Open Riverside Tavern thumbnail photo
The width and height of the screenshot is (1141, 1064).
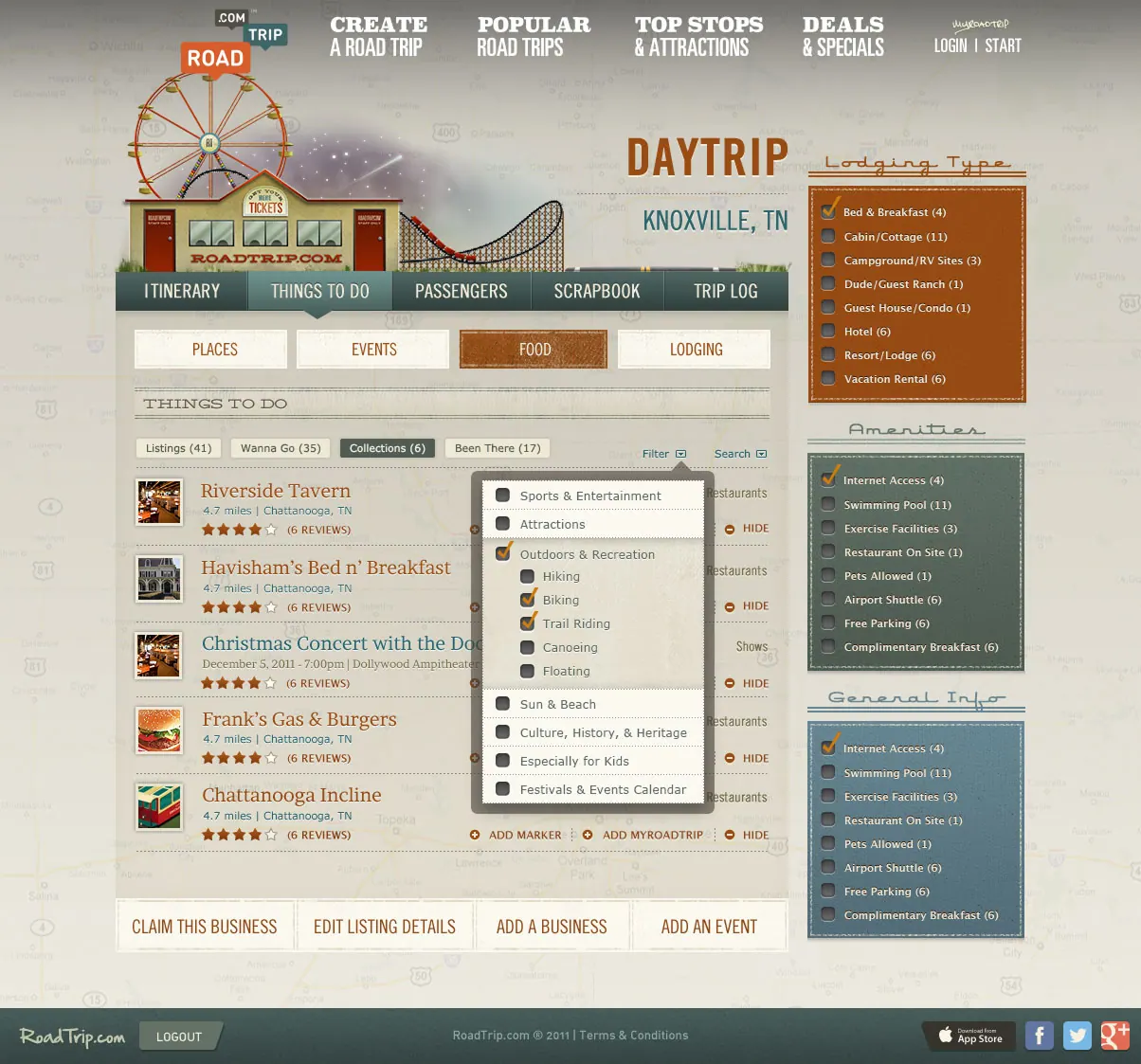(158, 502)
